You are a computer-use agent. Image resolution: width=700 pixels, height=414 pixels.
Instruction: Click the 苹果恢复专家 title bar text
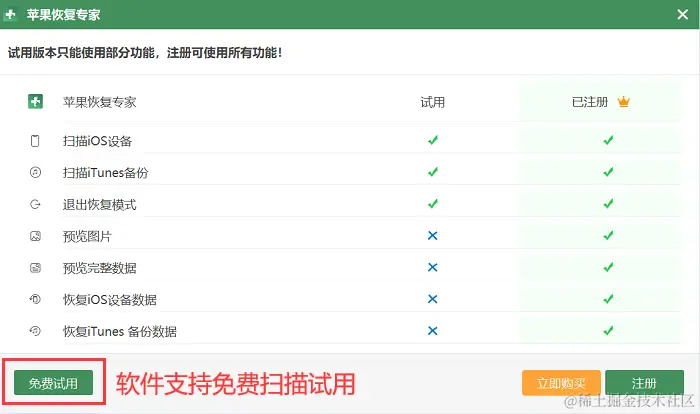[63, 15]
